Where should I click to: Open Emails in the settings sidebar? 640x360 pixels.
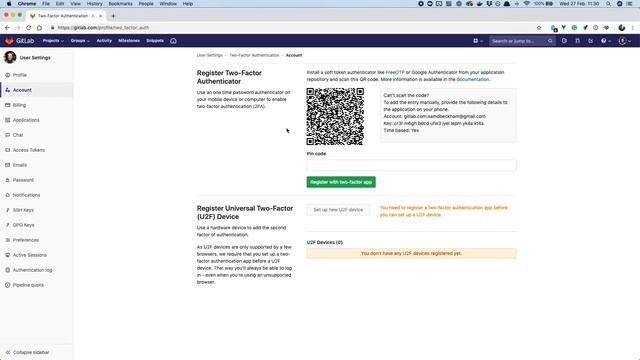coord(20,165)
